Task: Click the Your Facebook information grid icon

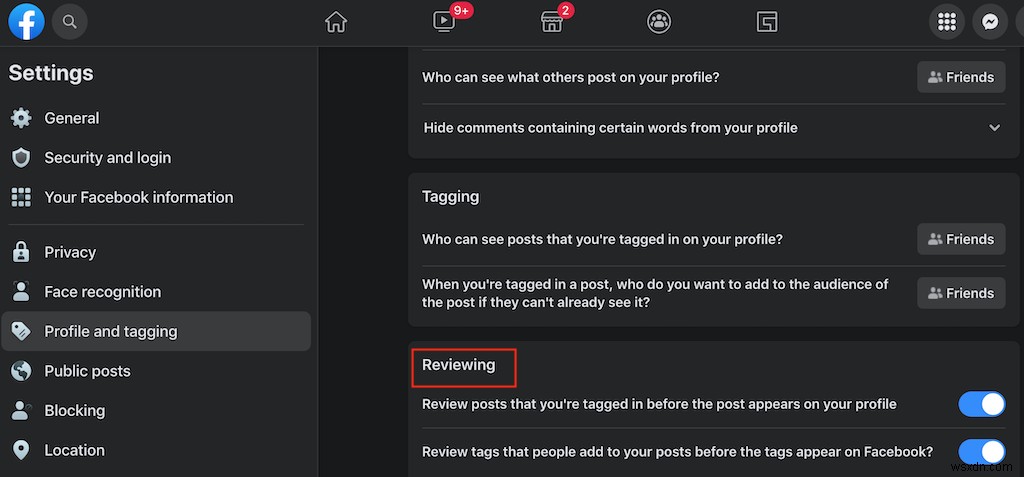Action: tap(22, 197)
